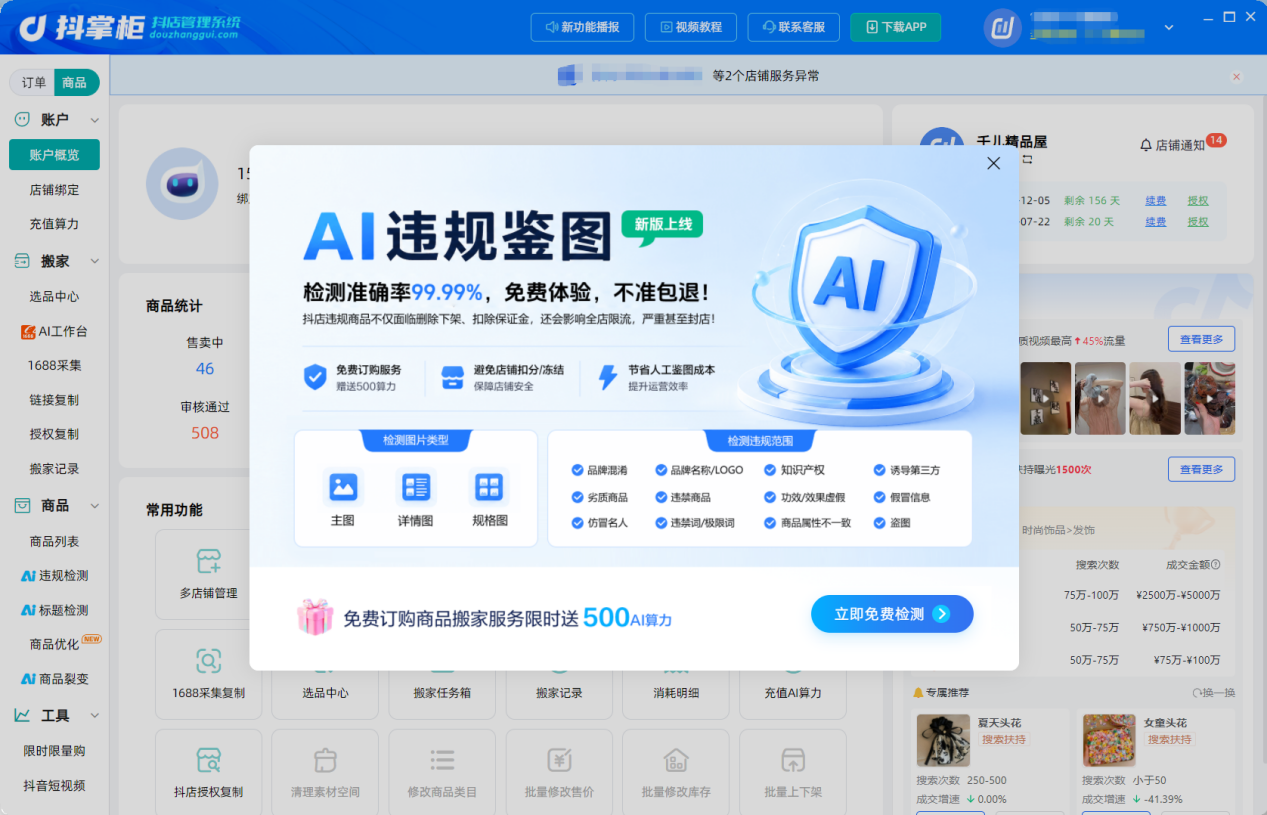Open 搬家记录 in the sidebar
Screen dimensions: 1267x815
click(54, 468)
